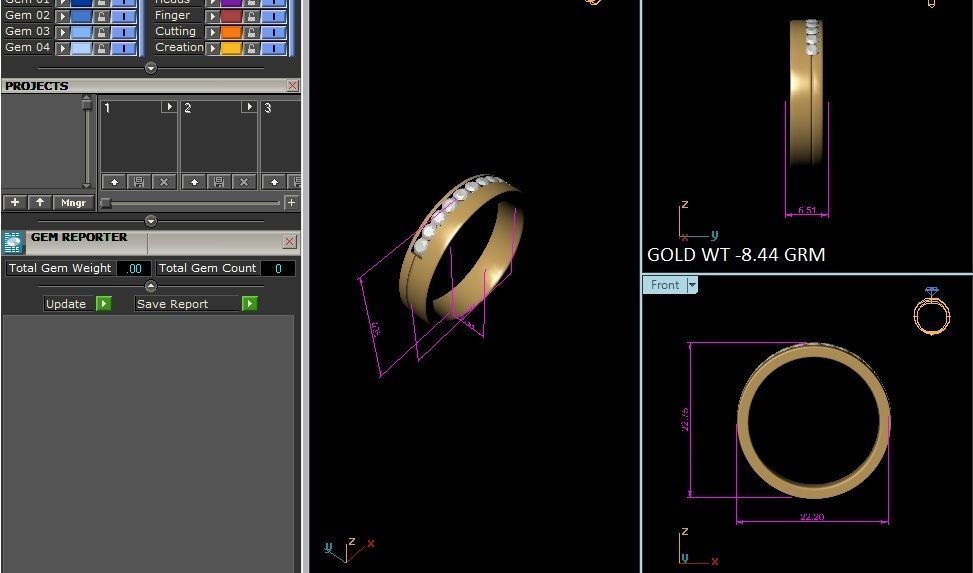Open Creation layer yellow color swatch
973x573 pixels.
(231, 48)
